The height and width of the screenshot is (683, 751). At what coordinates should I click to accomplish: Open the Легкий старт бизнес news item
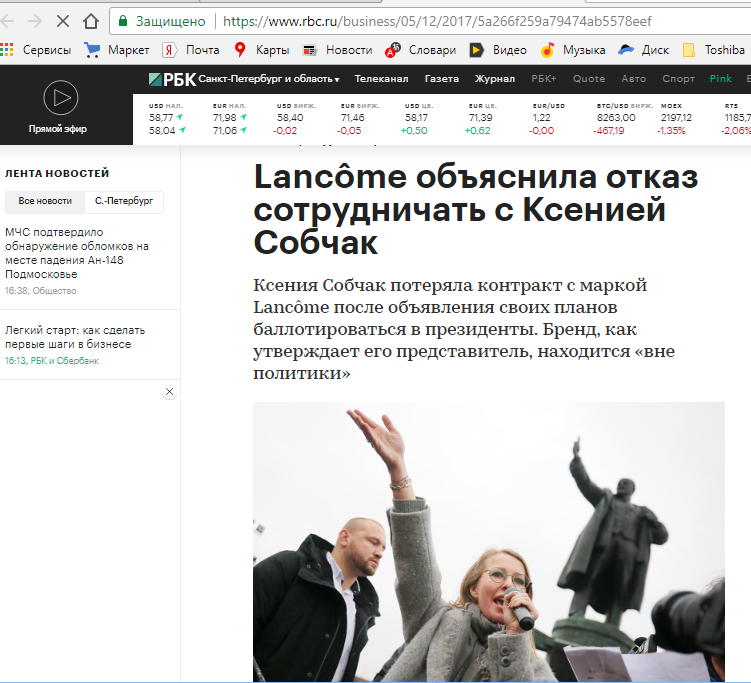pos(75,337)
